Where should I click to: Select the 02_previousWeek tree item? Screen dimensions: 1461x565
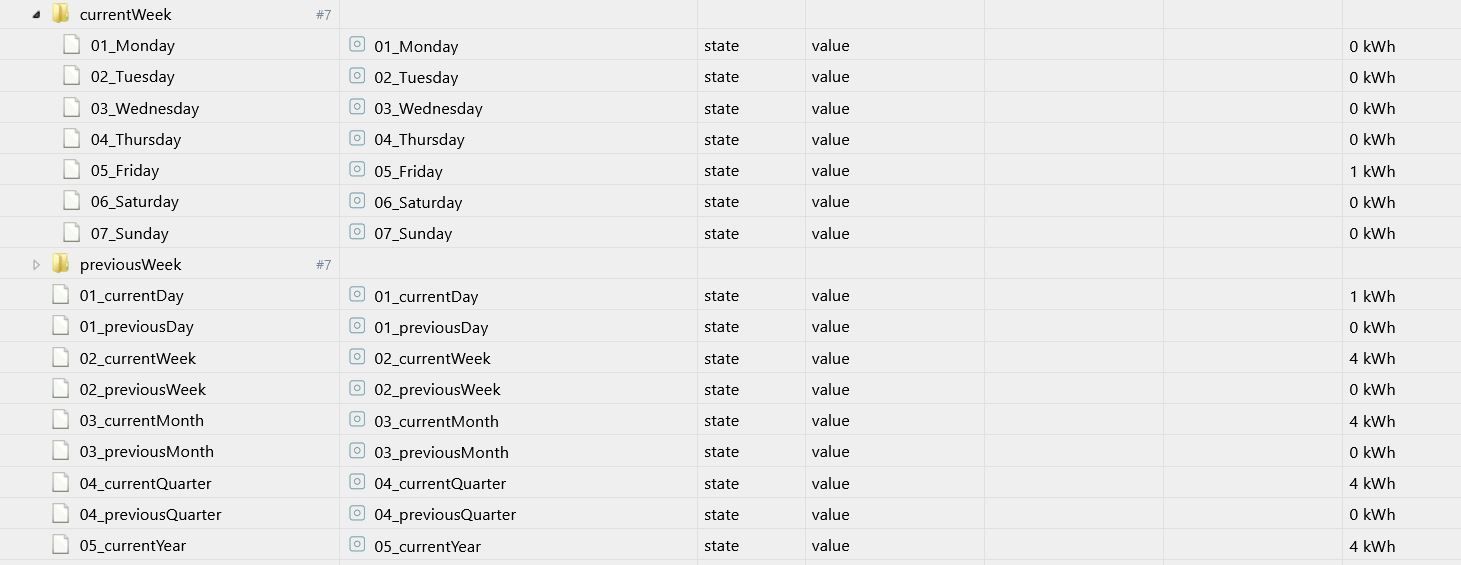pos(143,389)
